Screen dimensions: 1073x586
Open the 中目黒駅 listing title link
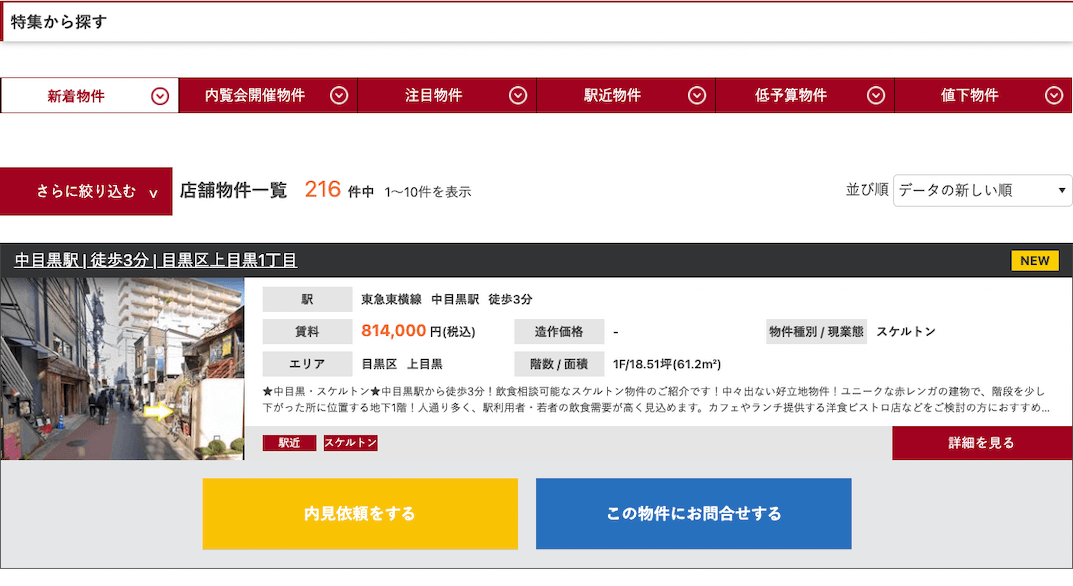[156, 261]
